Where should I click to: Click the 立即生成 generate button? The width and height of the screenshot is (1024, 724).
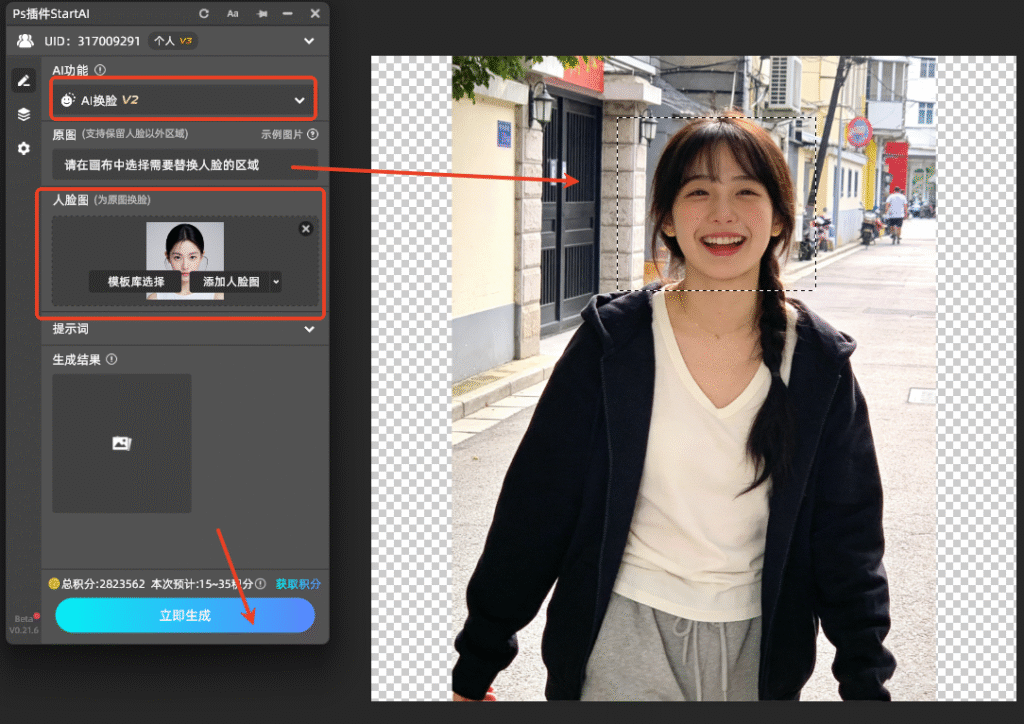click(x=184, y=616)
